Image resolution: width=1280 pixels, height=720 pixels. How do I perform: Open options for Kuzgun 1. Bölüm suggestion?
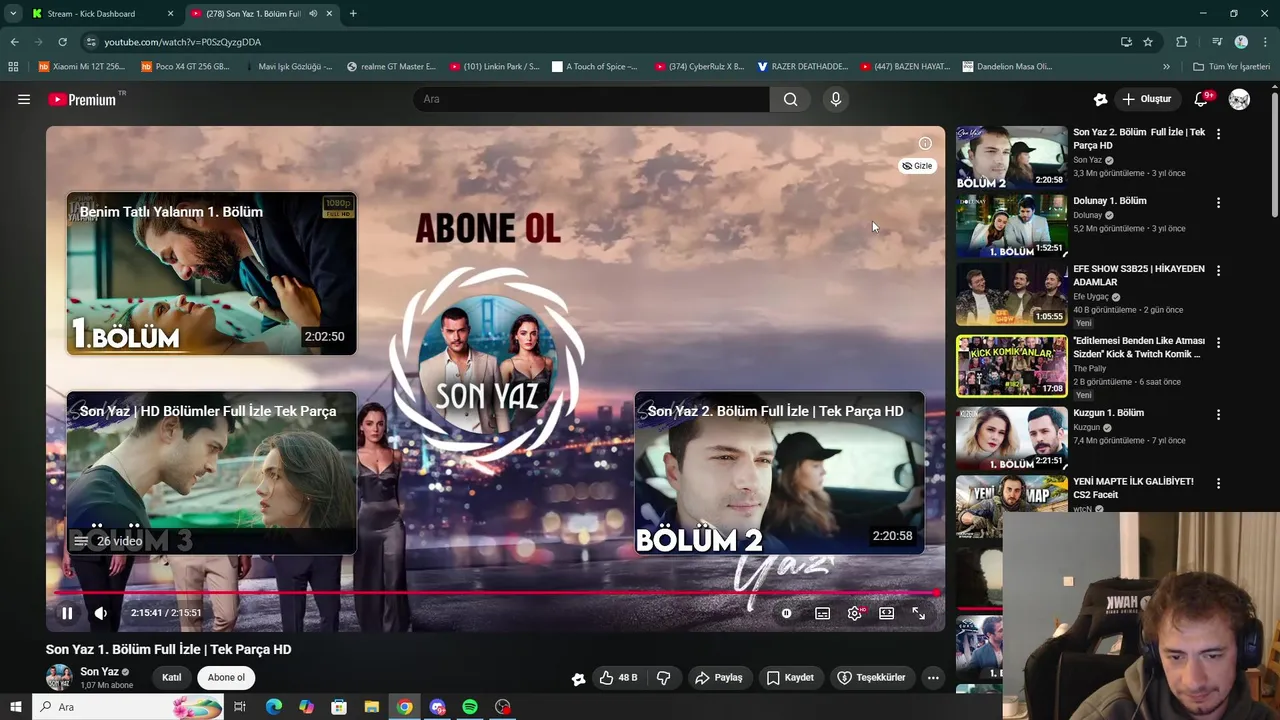1218,414
